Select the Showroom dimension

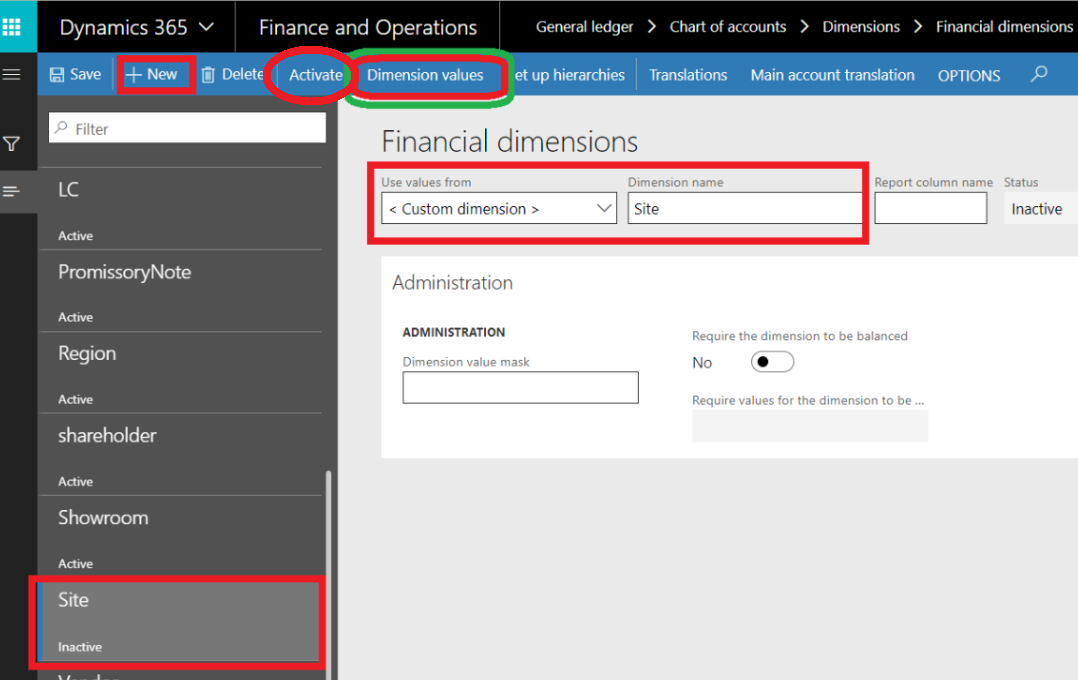pos(180,536)
